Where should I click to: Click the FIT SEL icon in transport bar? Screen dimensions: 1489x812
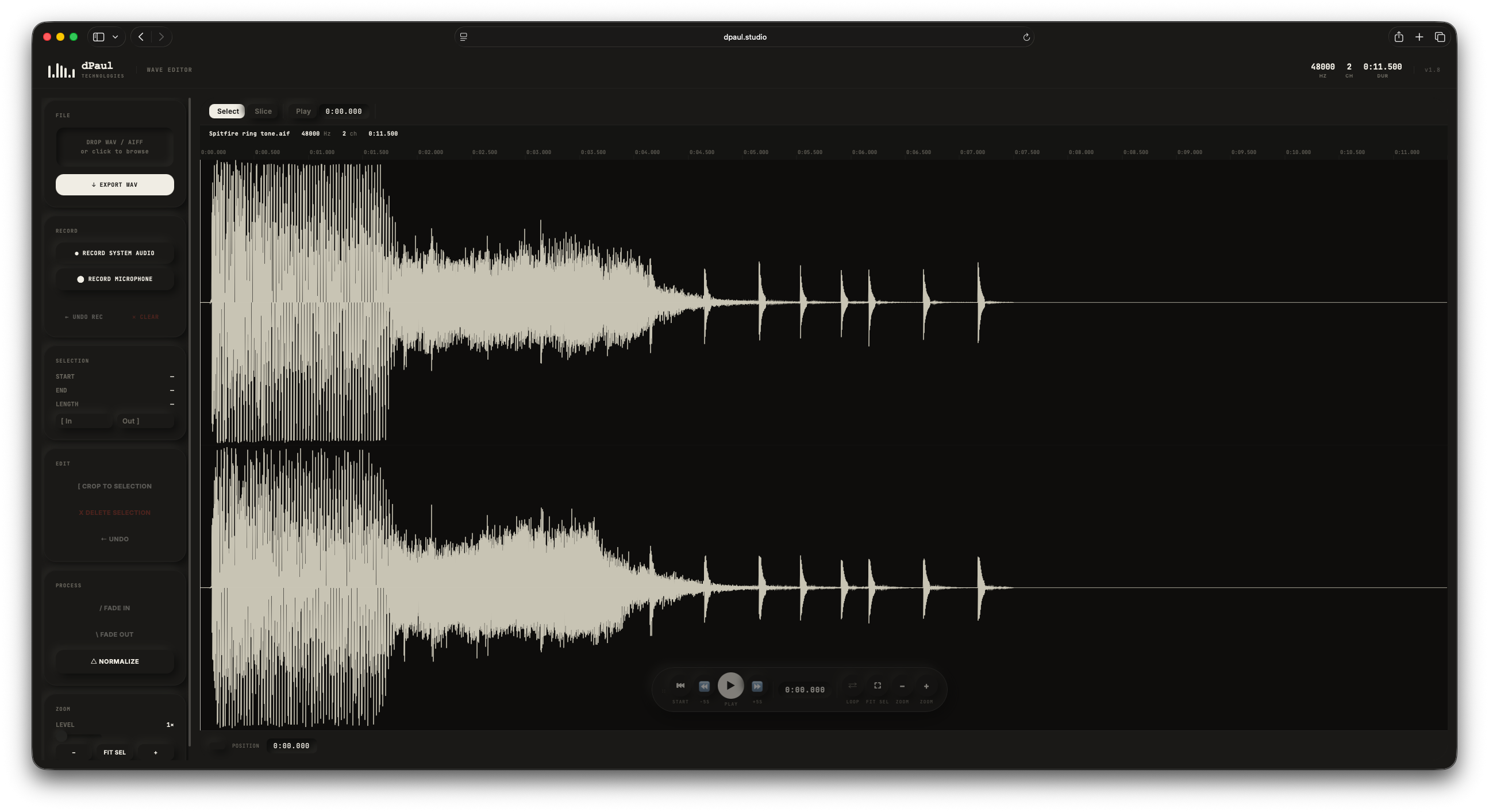878,686
